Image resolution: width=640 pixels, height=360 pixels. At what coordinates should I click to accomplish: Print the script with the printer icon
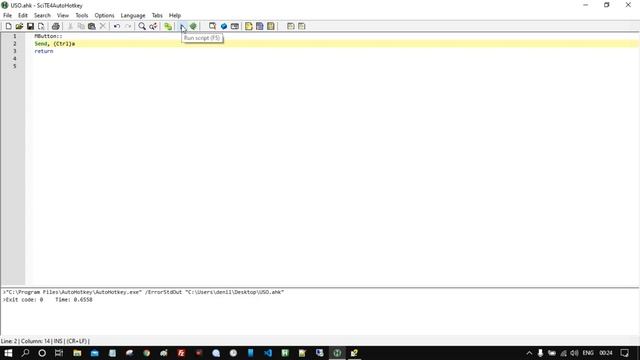(x=56, y=27)
